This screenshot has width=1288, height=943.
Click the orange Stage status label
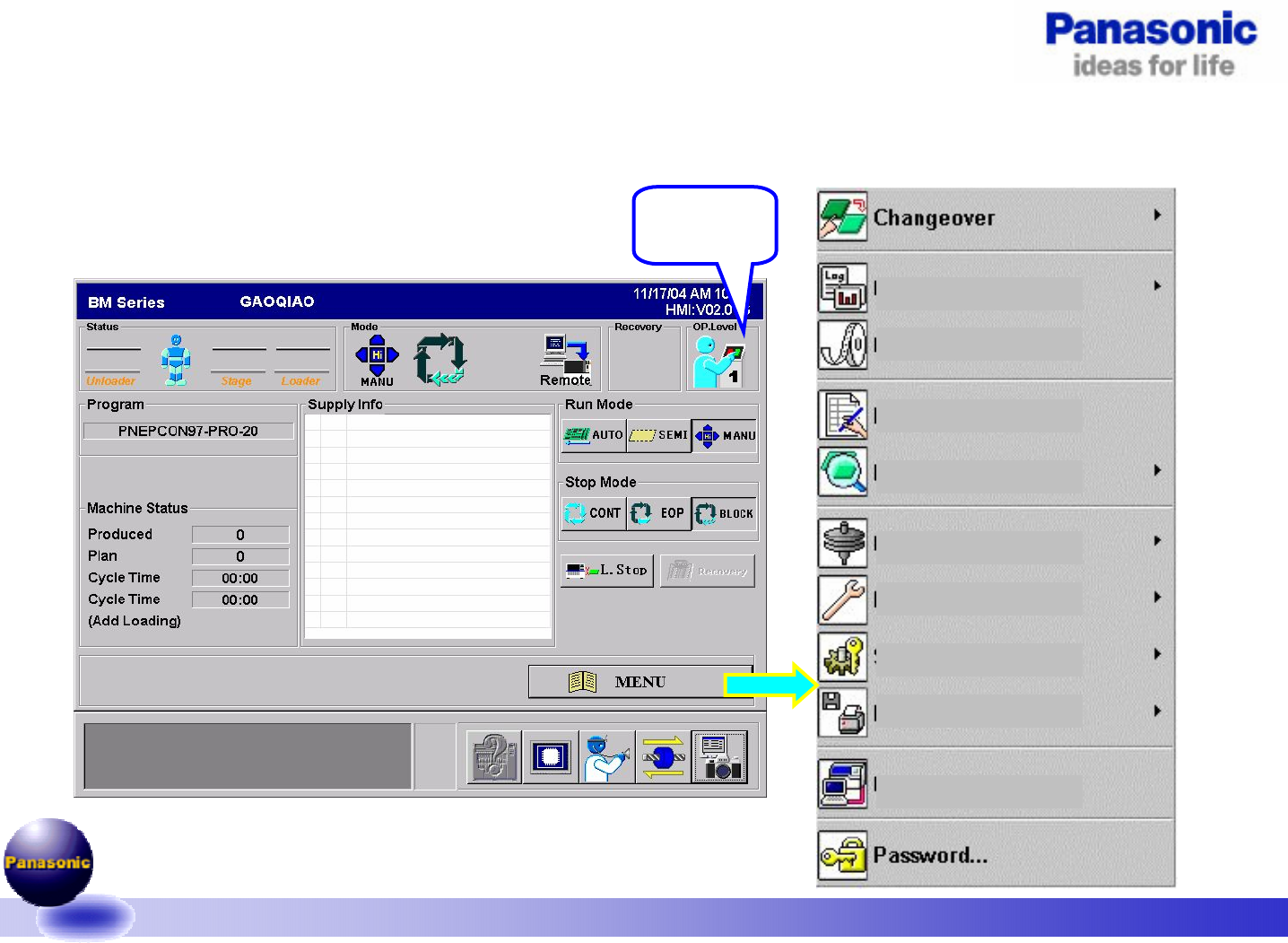pos(237,381)
